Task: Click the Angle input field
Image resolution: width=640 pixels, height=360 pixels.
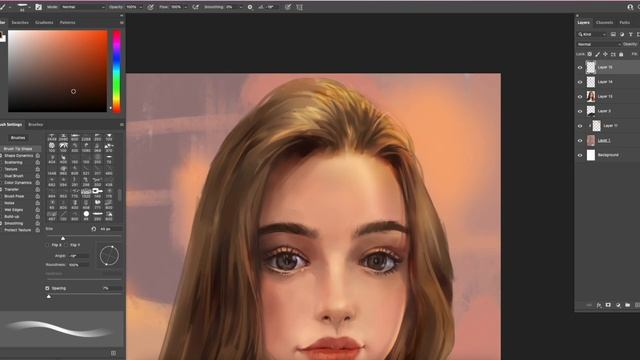Action: point(78,256)
